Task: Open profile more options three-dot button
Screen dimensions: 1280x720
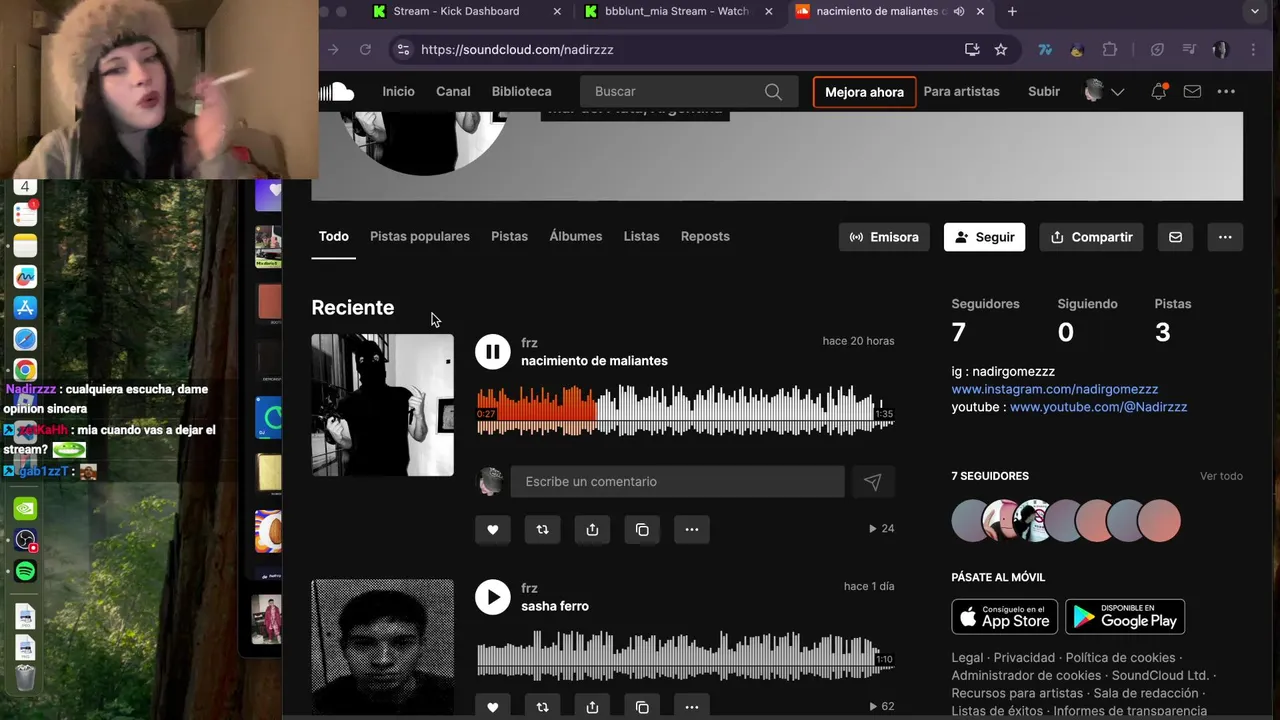Action: coord(1225,237)
